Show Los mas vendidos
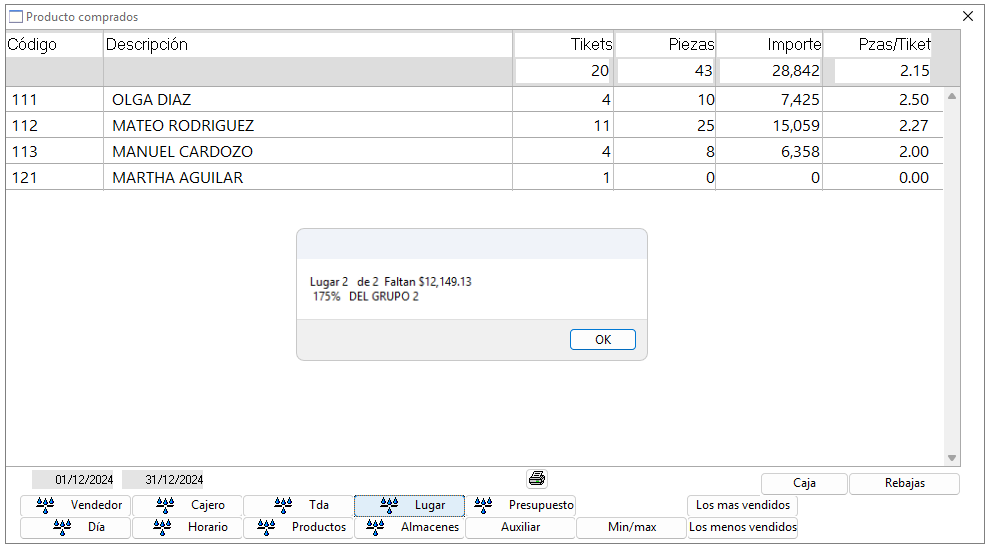The width and height of the screenshot is (992, 551). pos(742,506)
